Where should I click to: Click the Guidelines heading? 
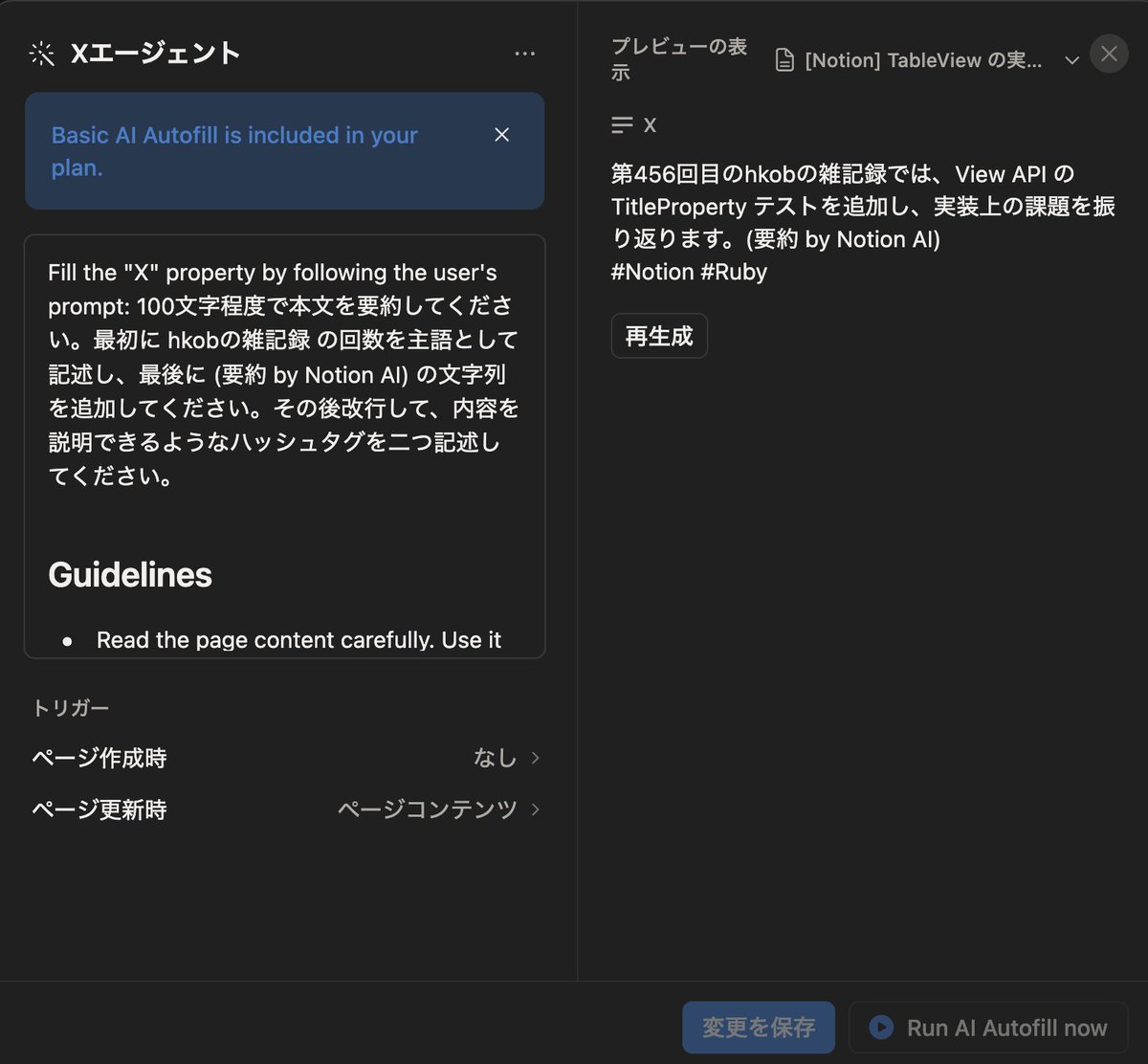coord(129,574)
